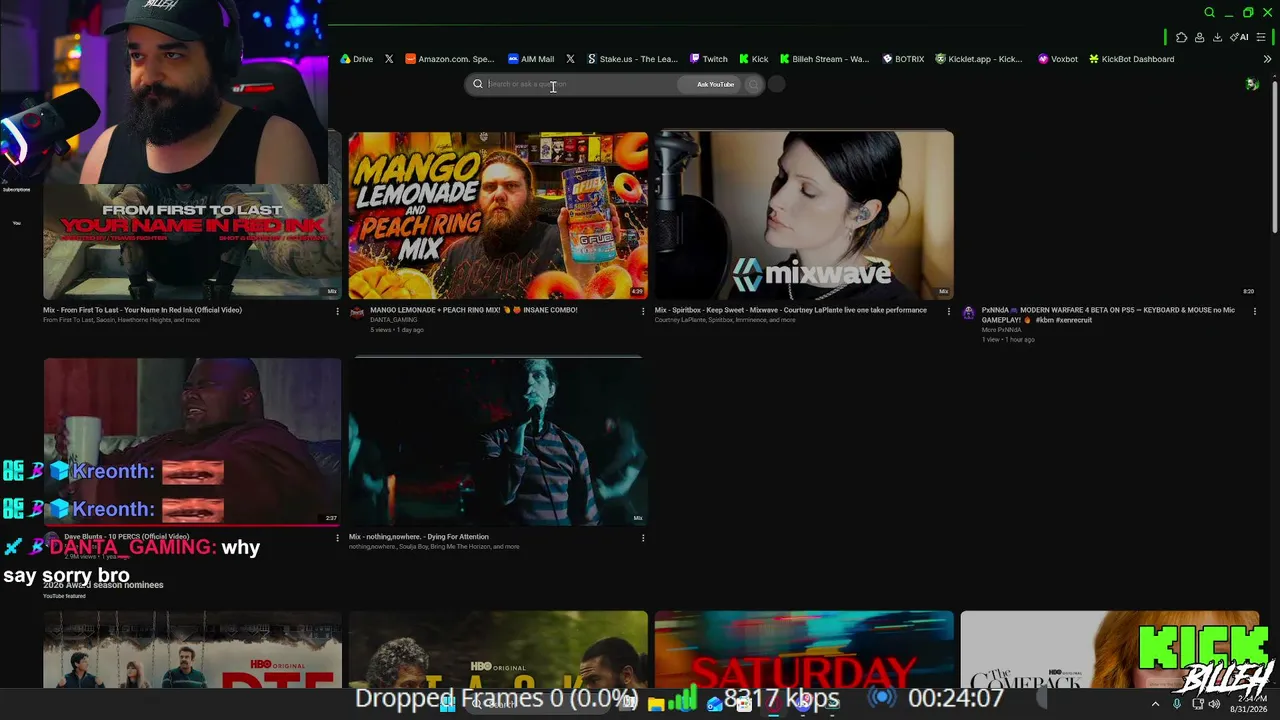Click the Spiritbox Keep Sweet video title
Screen dimensions: 1280x720
791,310
